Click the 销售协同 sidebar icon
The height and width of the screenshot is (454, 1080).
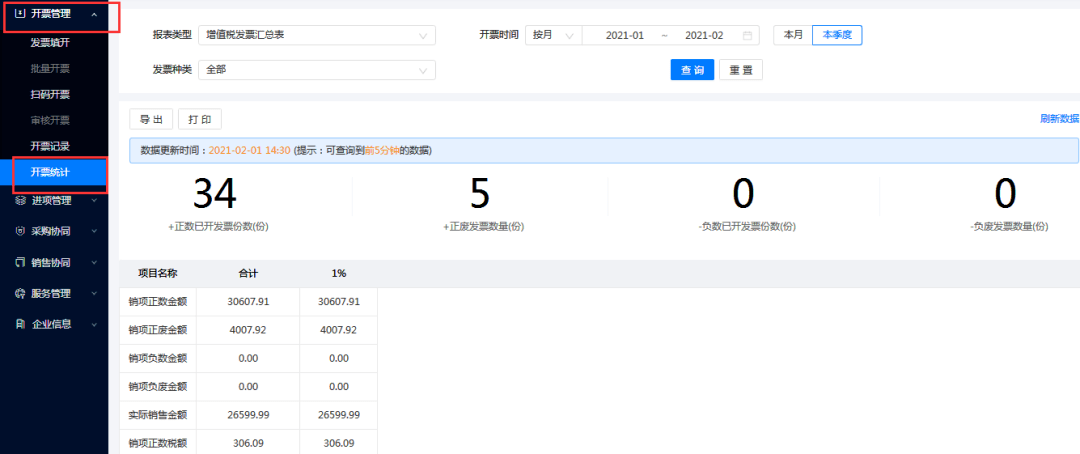pyautogui.click(x=20, y=262)
